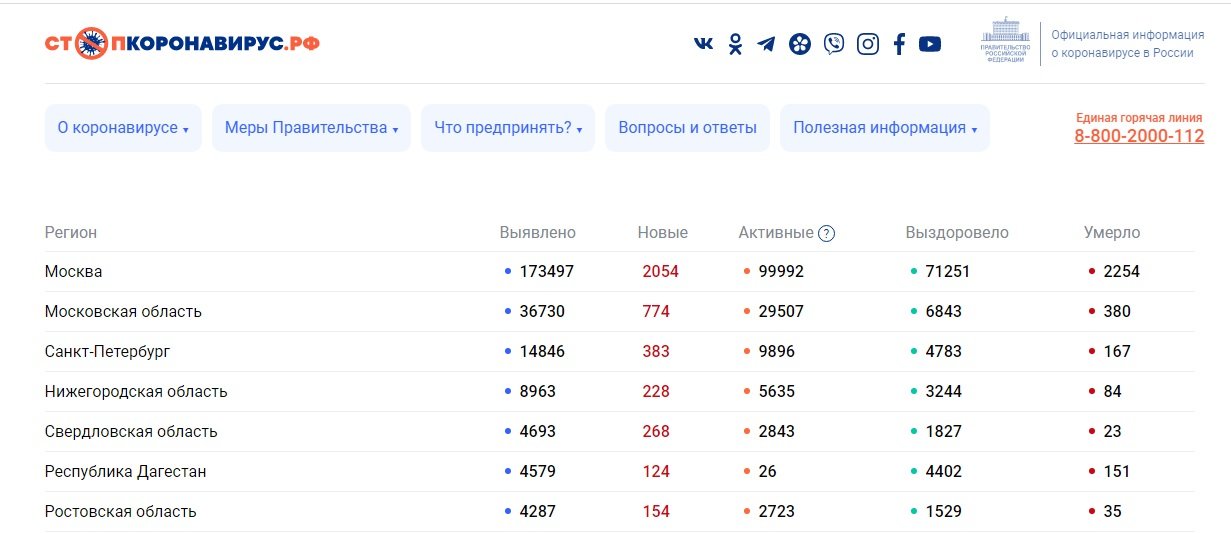Viewport: 1231px width, 533px height.
Task: Click the Выздоровело column header
Action: point(957,232)
